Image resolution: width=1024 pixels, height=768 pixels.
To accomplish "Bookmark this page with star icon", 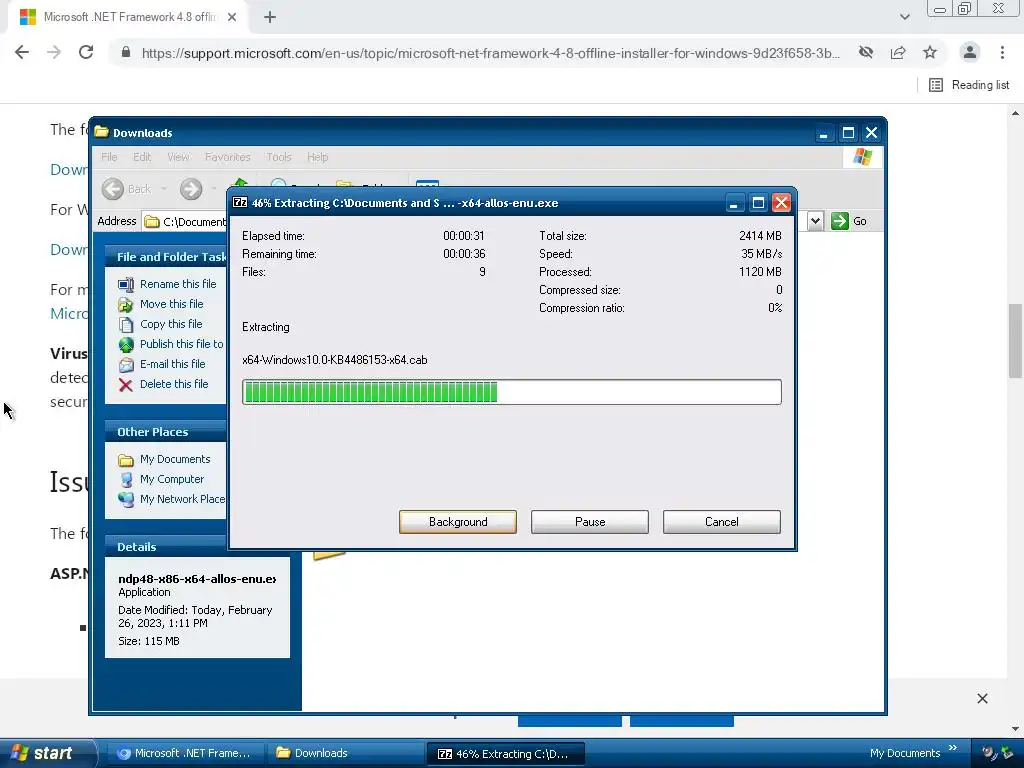I will pyautogui.click(x=930, y=52).
